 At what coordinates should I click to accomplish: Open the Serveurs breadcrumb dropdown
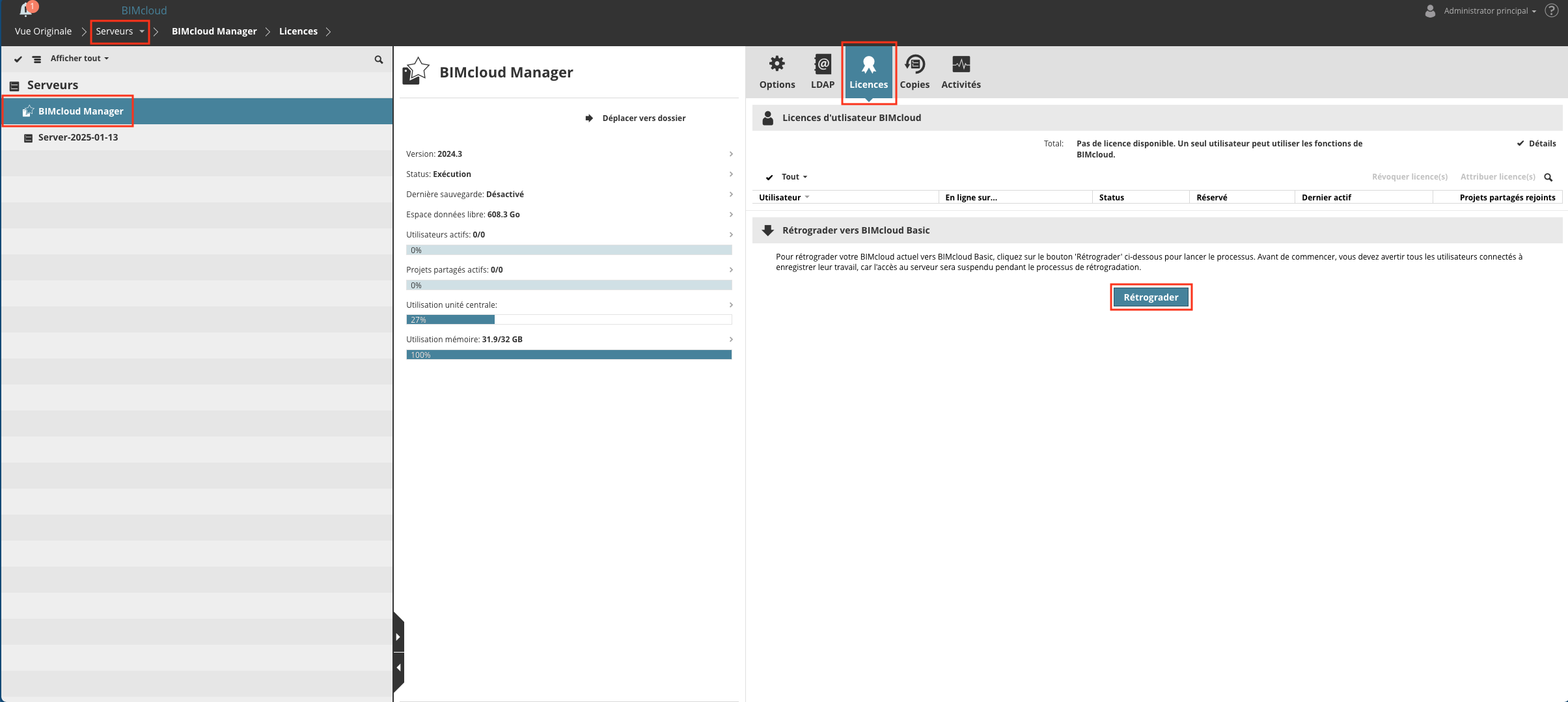tap(142, 31)
